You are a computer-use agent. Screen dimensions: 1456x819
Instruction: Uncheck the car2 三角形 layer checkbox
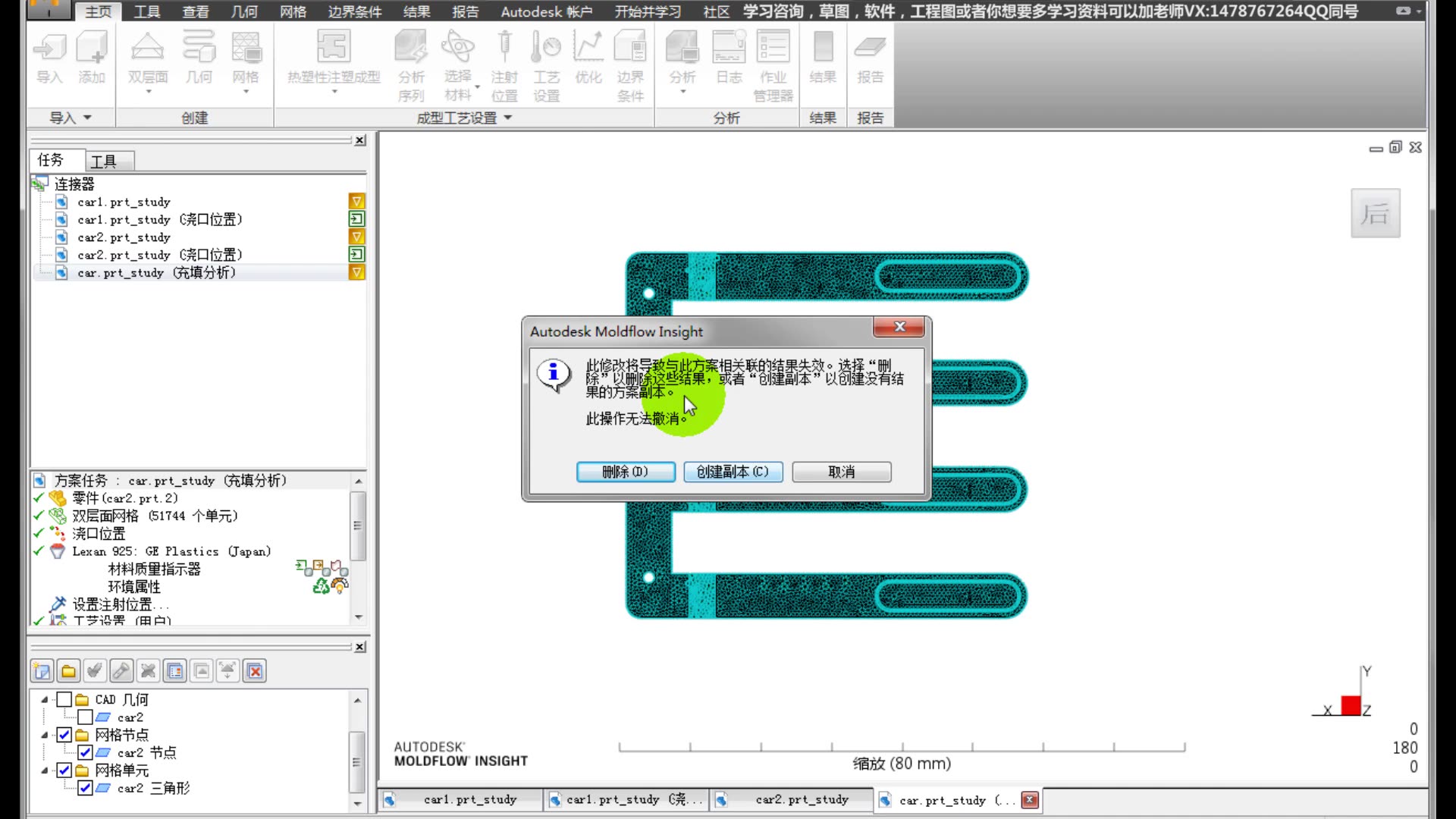coord(85,788)
